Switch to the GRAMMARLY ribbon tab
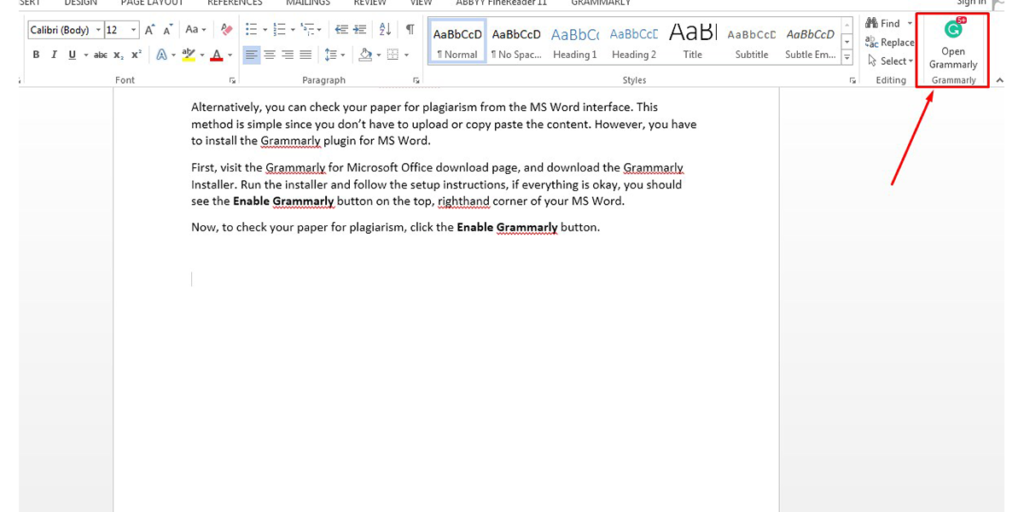Screen dimensions: 1024x512 point(600,3)
